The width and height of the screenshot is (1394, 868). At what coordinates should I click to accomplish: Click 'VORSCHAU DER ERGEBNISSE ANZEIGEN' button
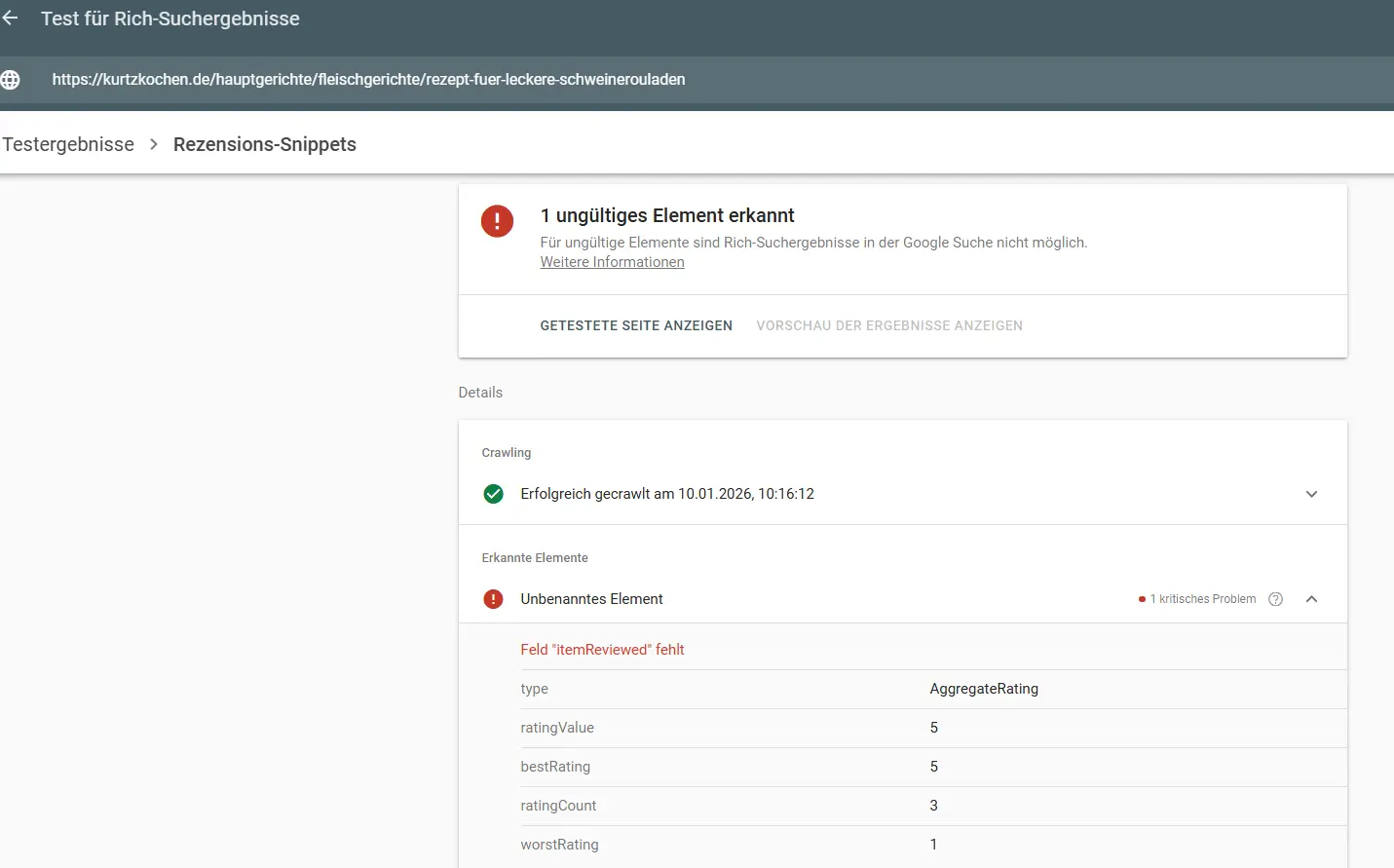[x=888, y=325]
